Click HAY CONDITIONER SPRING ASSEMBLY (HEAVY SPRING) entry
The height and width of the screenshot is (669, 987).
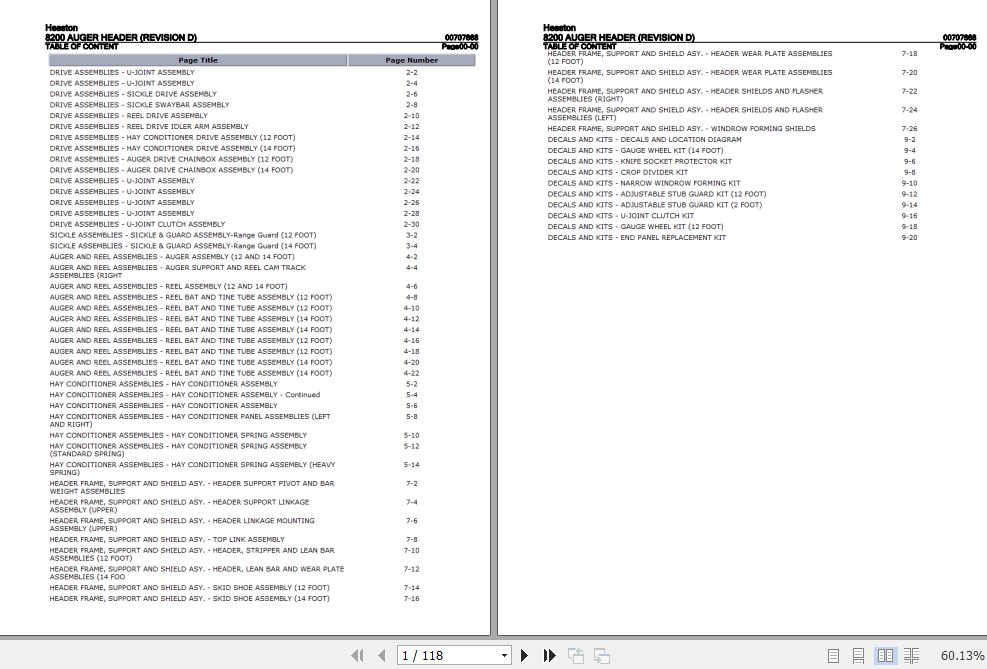click(193, 468)
